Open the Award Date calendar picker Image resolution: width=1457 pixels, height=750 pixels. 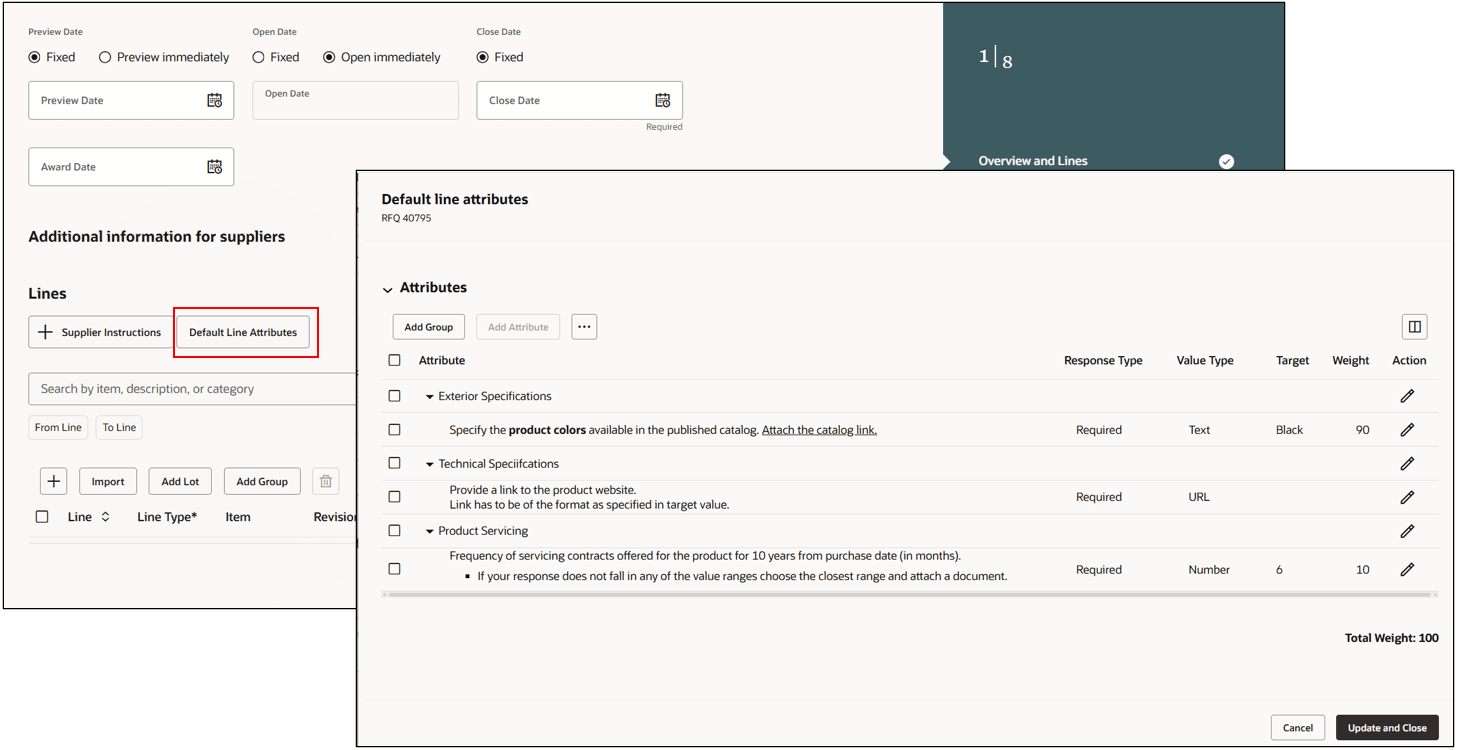coord(214,166)
